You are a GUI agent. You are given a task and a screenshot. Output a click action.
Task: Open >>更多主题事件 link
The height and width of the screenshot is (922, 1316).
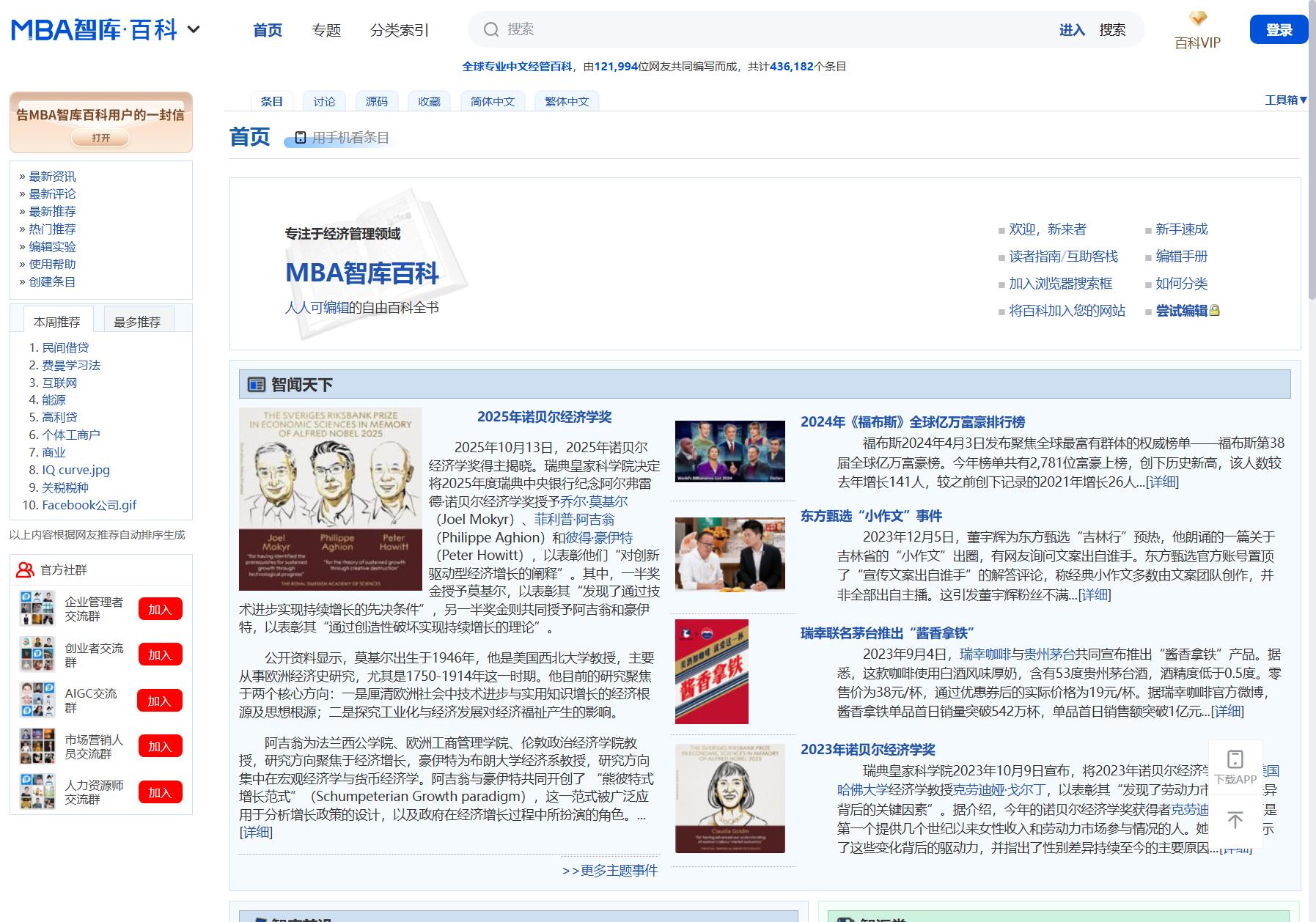(610, 871)
